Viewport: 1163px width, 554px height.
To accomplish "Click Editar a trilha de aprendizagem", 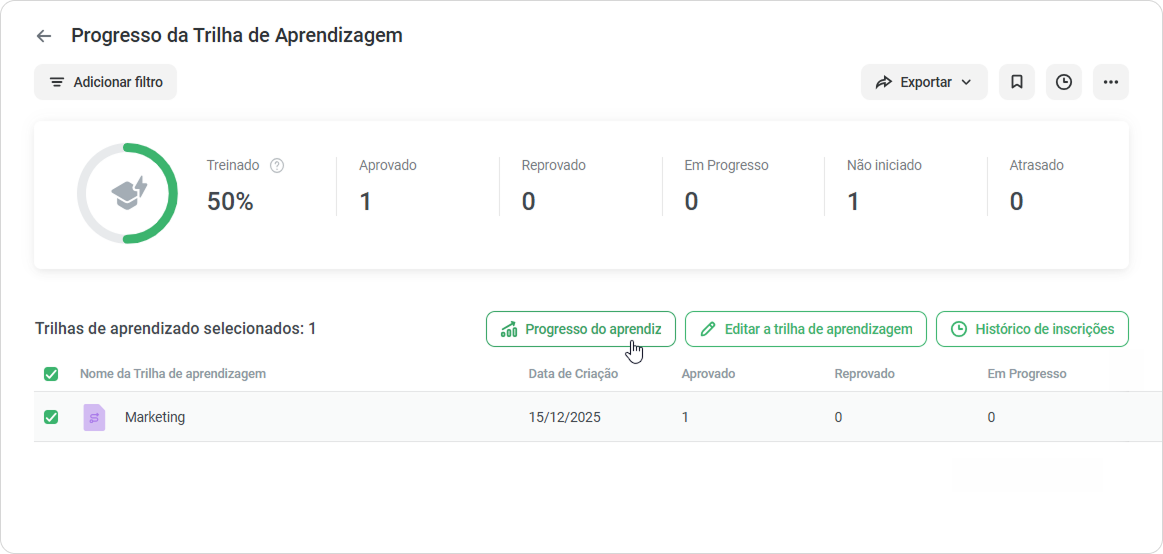I will (805, 329).
